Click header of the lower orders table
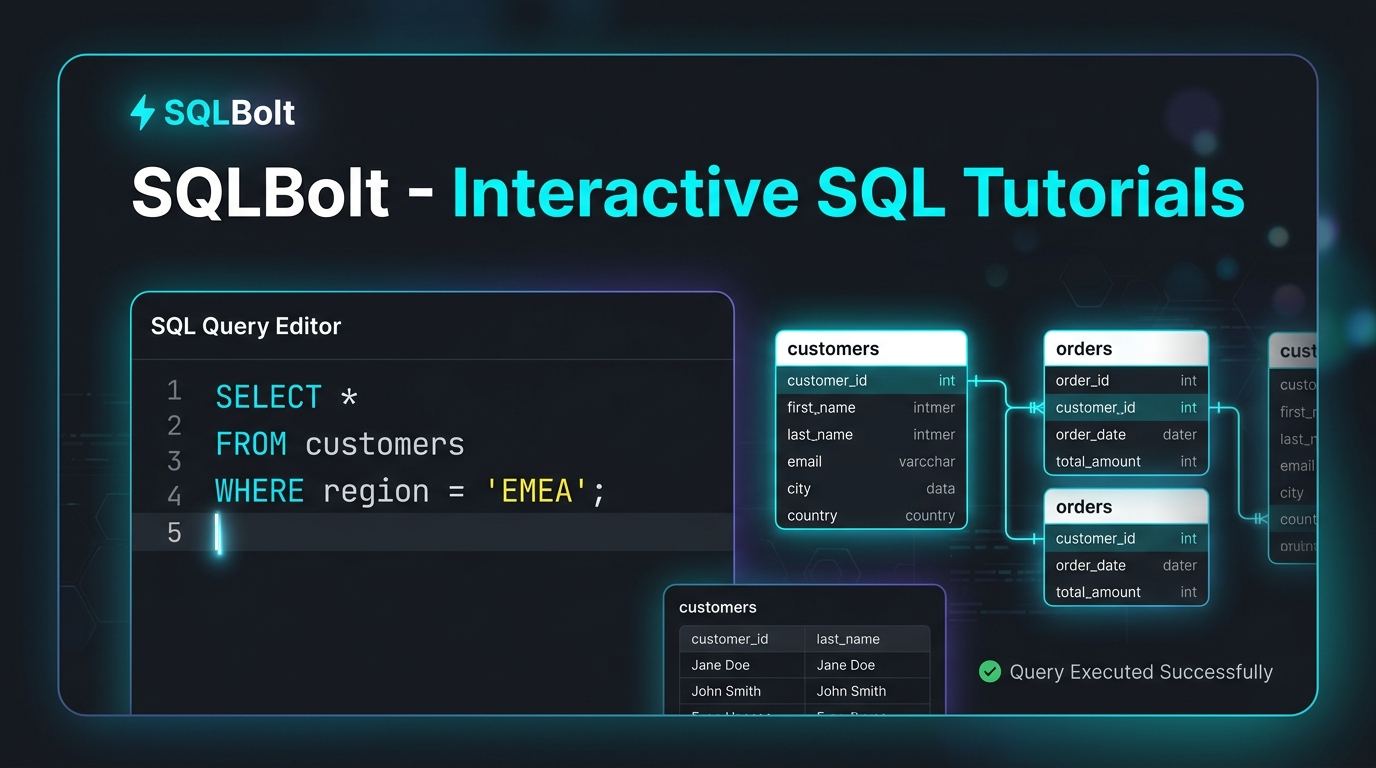The image size is (1376, 768). pos(1126,507)
